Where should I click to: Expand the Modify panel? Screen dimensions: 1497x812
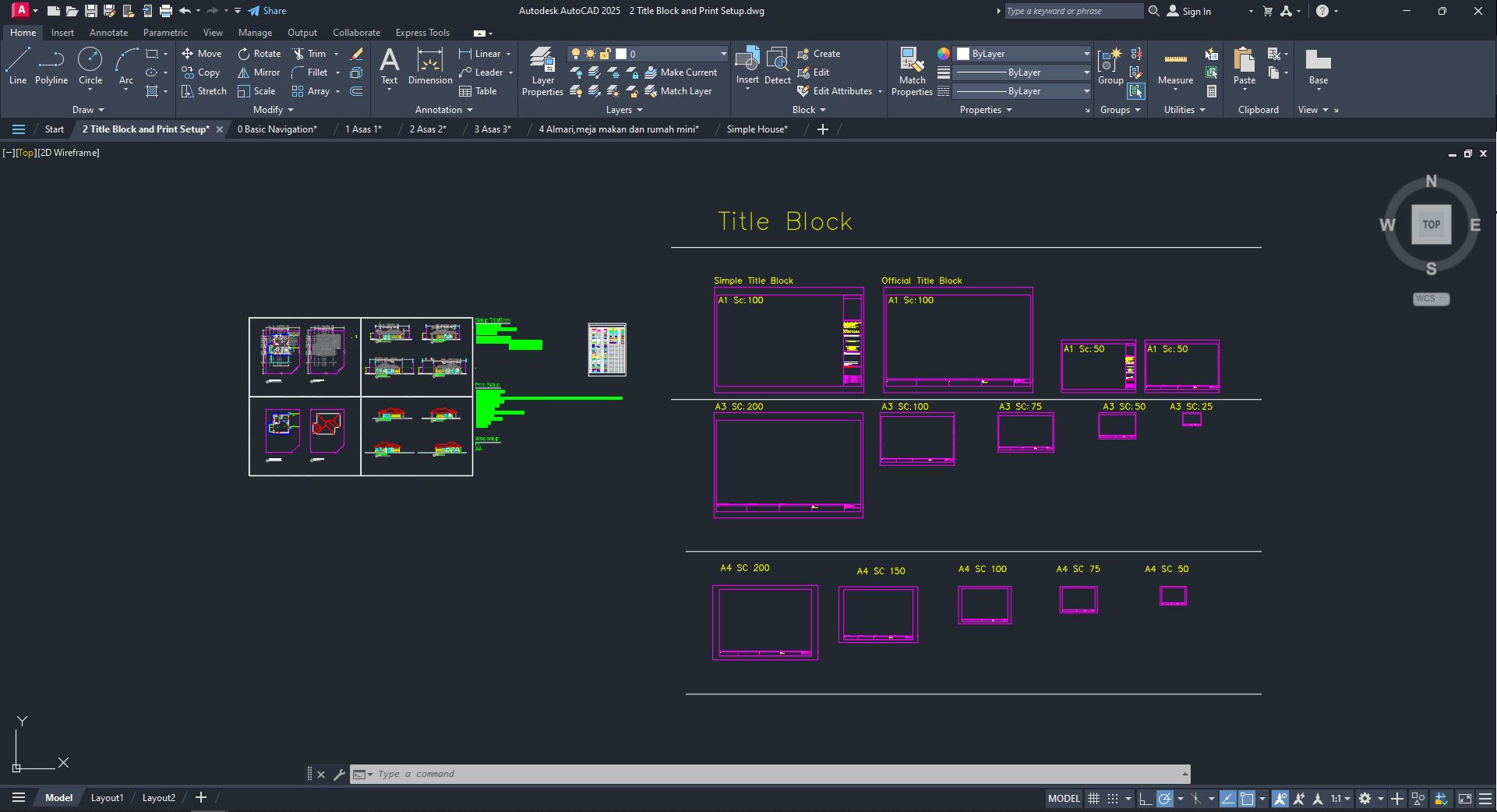click(273, 110)
